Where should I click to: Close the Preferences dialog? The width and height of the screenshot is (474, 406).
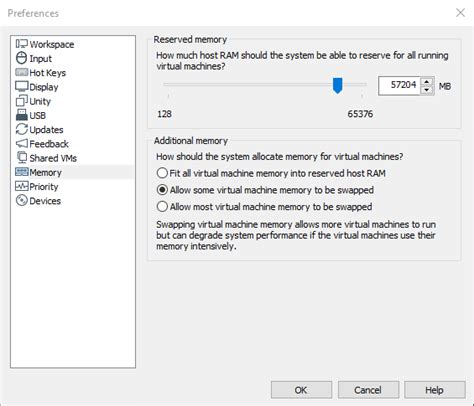(460, 13)
